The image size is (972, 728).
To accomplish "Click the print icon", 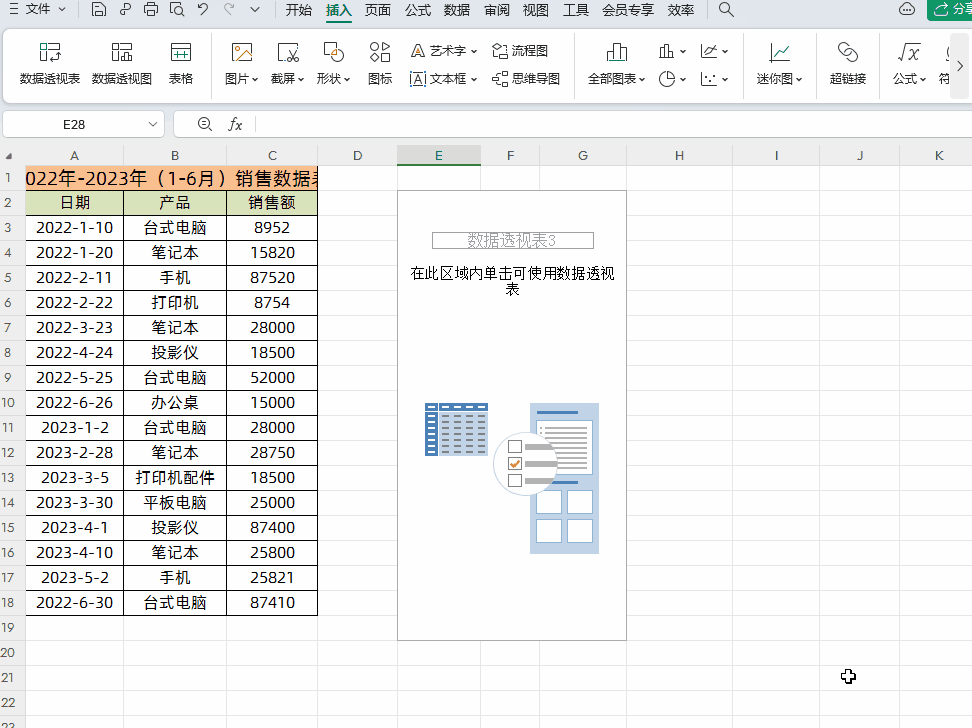I will click(151, 9).
